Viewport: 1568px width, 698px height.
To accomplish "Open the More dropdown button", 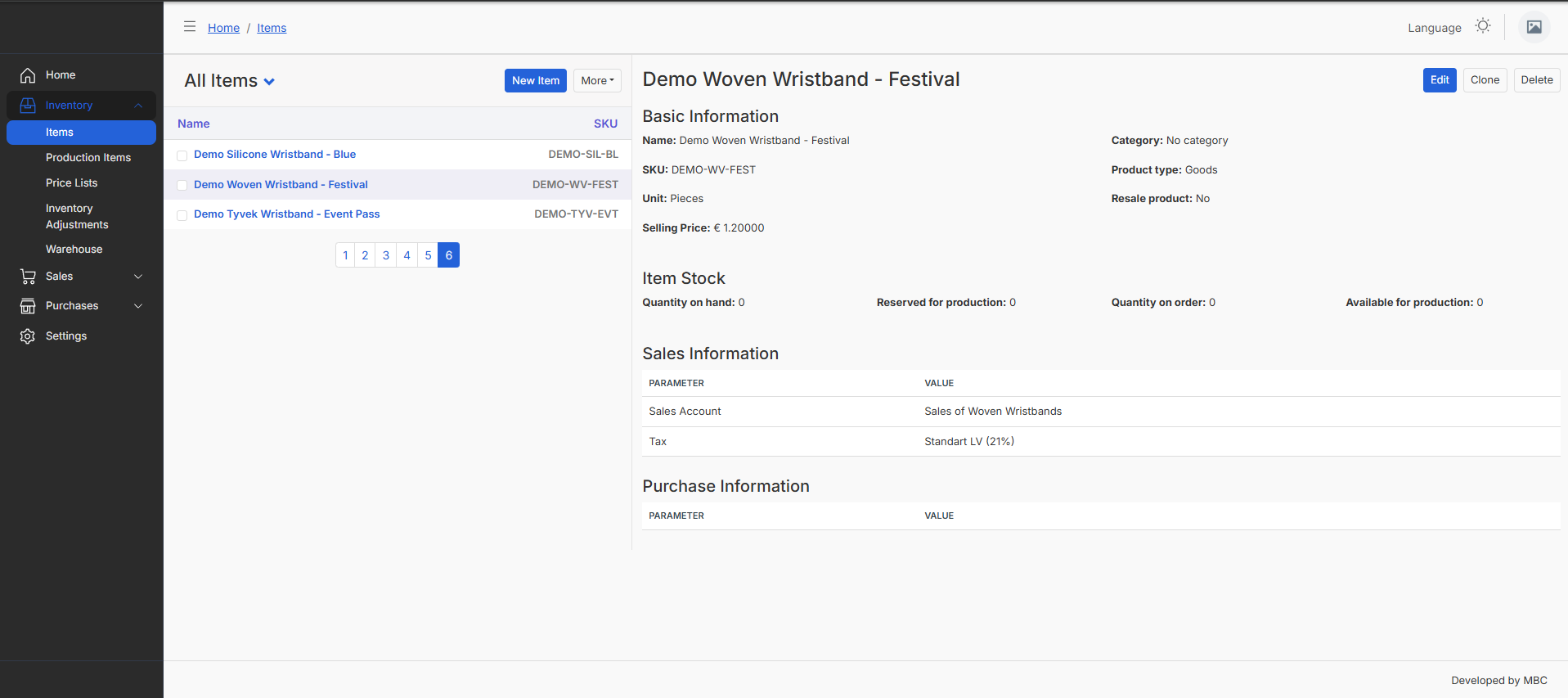I will click(597, 80).
